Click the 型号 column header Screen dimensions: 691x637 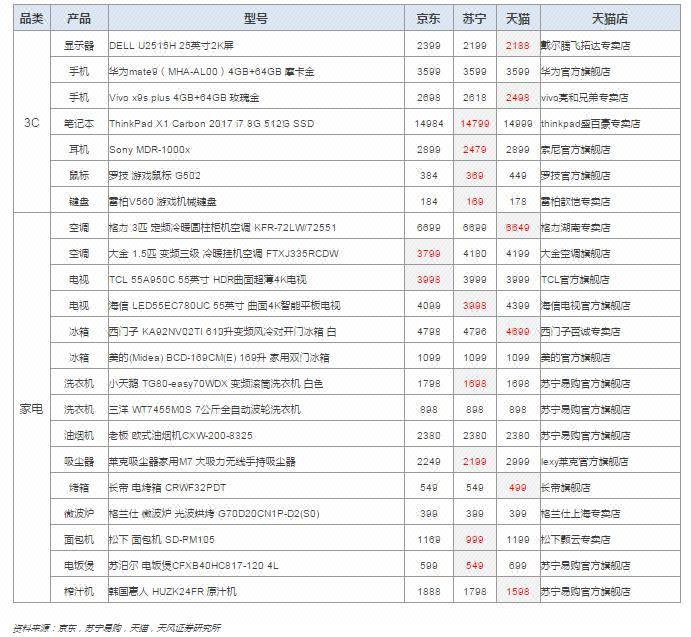click(x=256, y=18)
